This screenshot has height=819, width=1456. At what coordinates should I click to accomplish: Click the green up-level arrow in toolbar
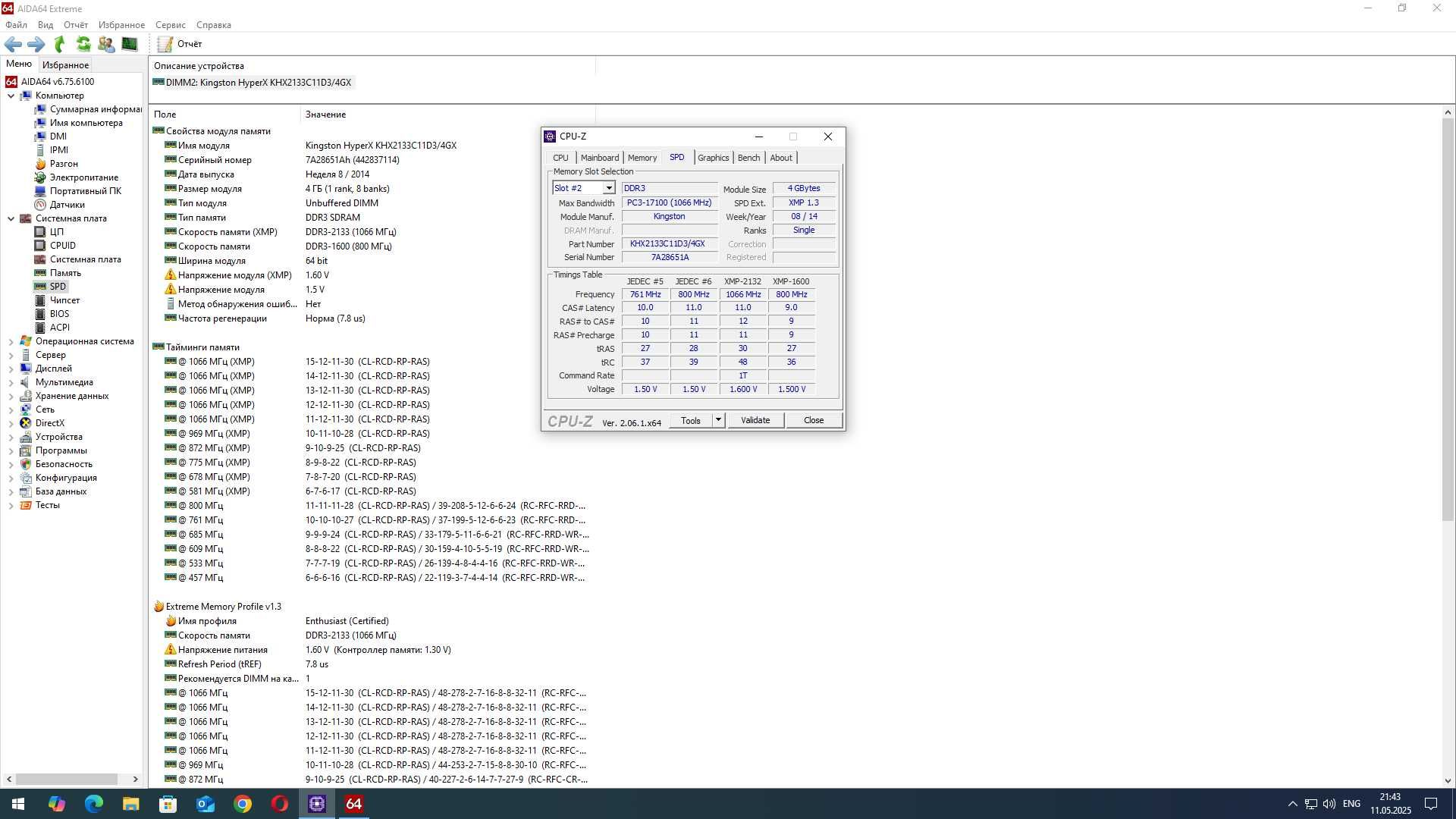[x=60, y=44]
